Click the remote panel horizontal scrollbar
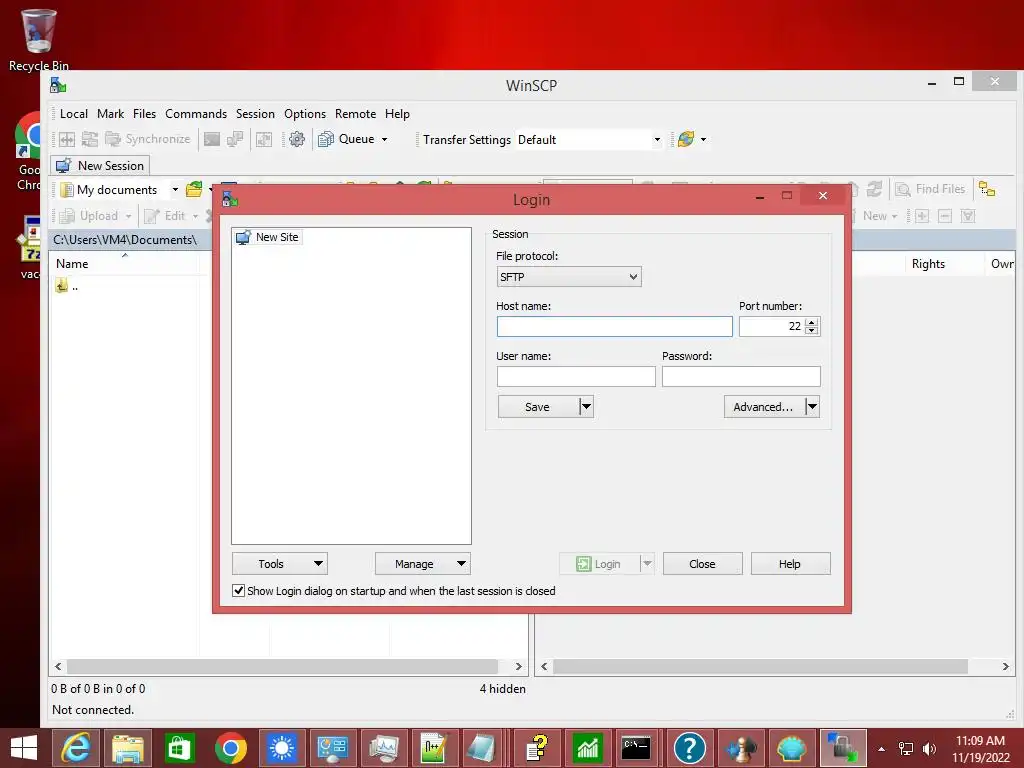This screenshot has height=768, width=1024. tap(760, 667)
